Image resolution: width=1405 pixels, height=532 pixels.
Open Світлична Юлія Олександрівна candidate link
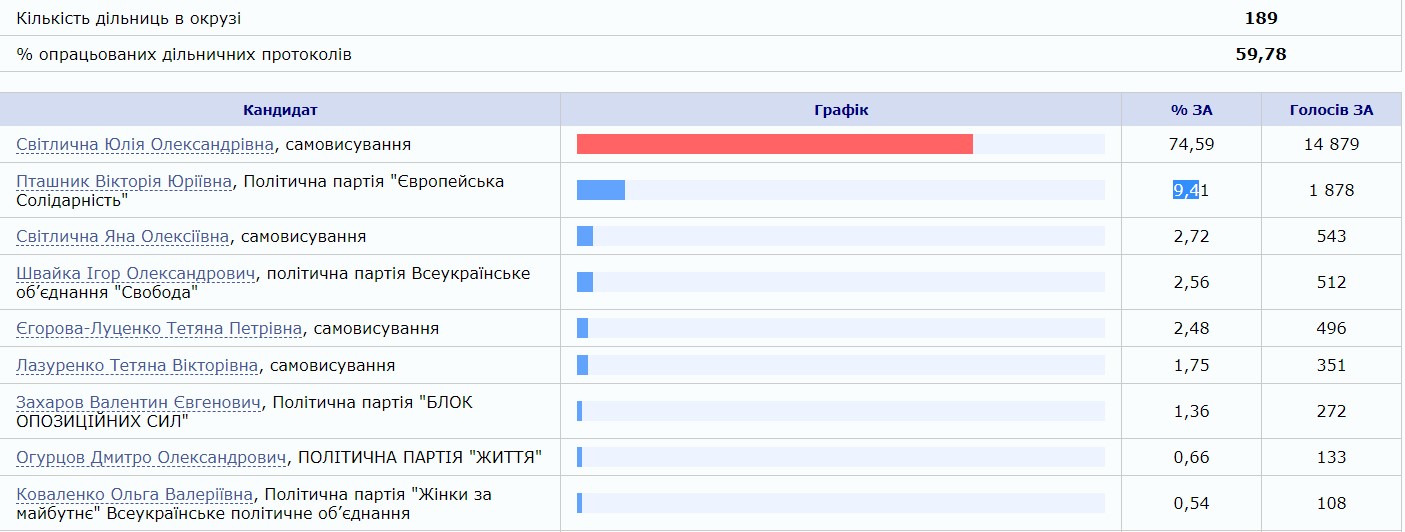pyautogui.click(x=145, y=145)
